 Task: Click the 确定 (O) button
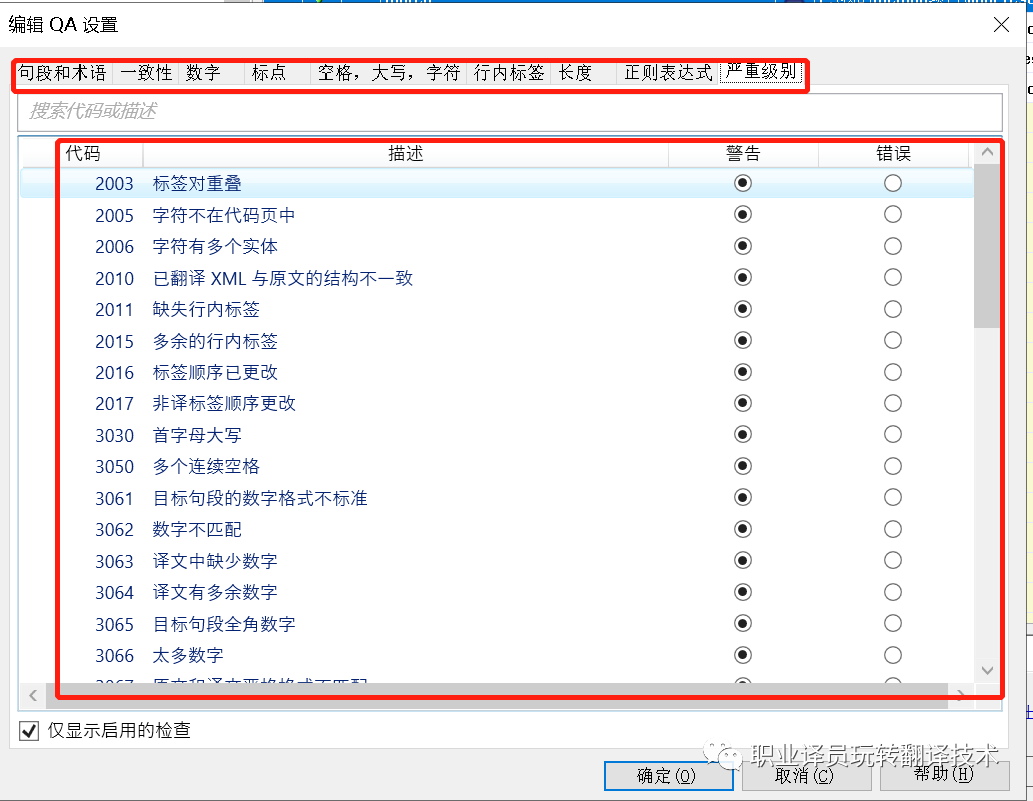tap(668, 776)
